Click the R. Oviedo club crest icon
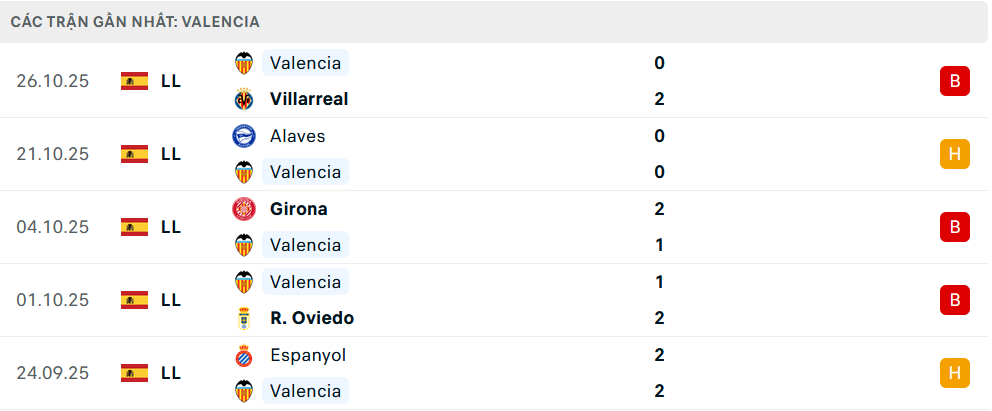This screenshot has width=992, height=411. tap(244, 318)
